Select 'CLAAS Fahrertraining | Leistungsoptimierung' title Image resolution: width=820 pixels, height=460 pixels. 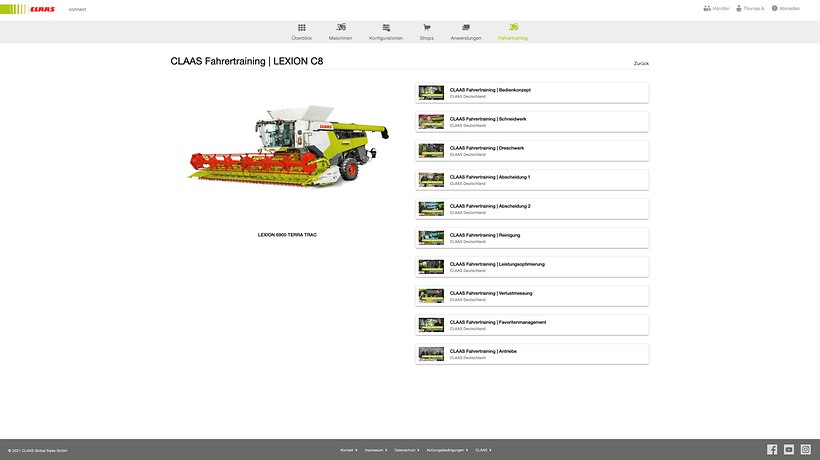point(497,264)
